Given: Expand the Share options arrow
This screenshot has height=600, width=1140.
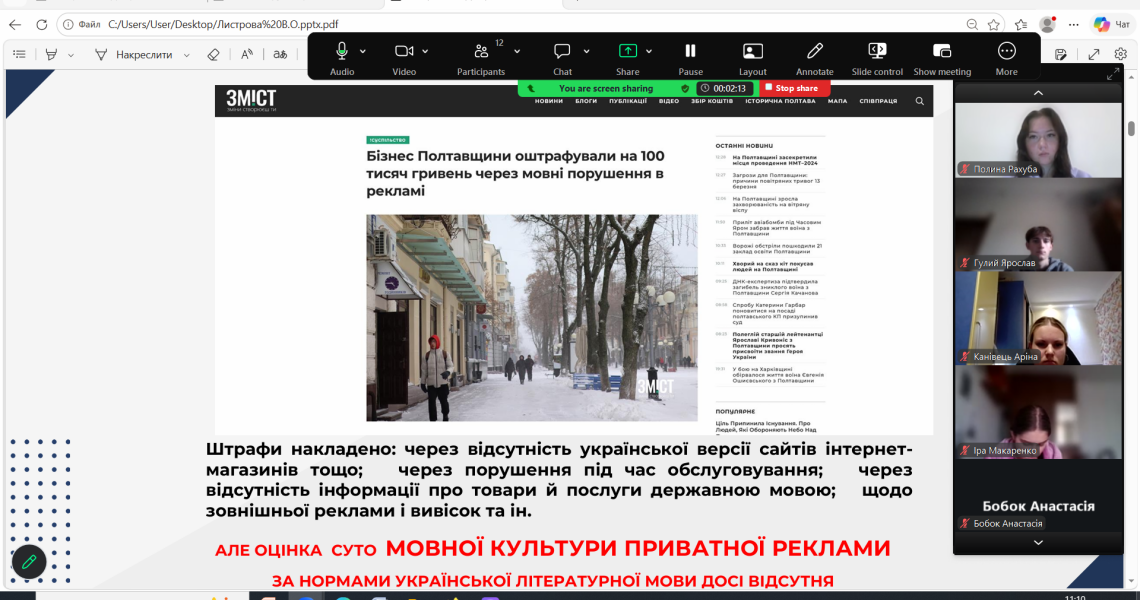Looking at the screenshot, I should (649, 52).
